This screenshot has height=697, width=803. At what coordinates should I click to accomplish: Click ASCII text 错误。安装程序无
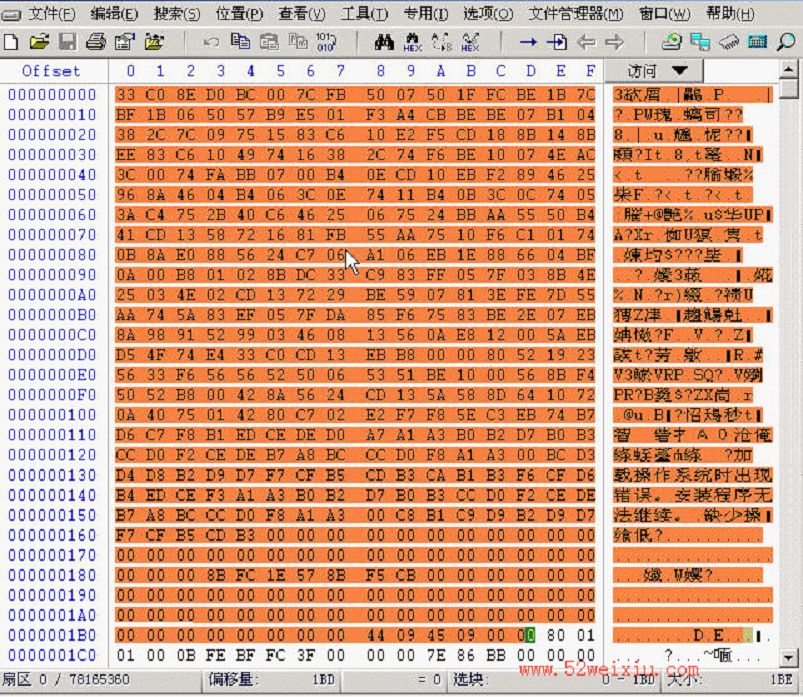click(x=692, y=495)
